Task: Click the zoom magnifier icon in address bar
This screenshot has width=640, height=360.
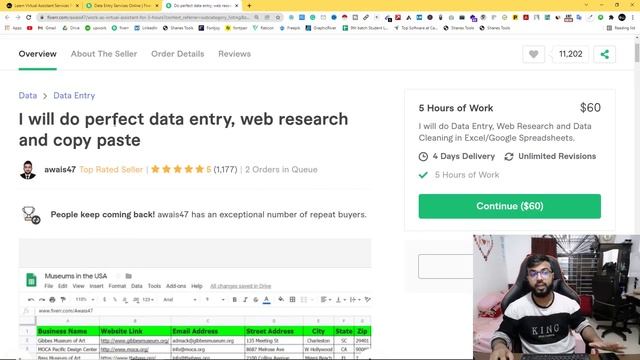Action: 256,18
